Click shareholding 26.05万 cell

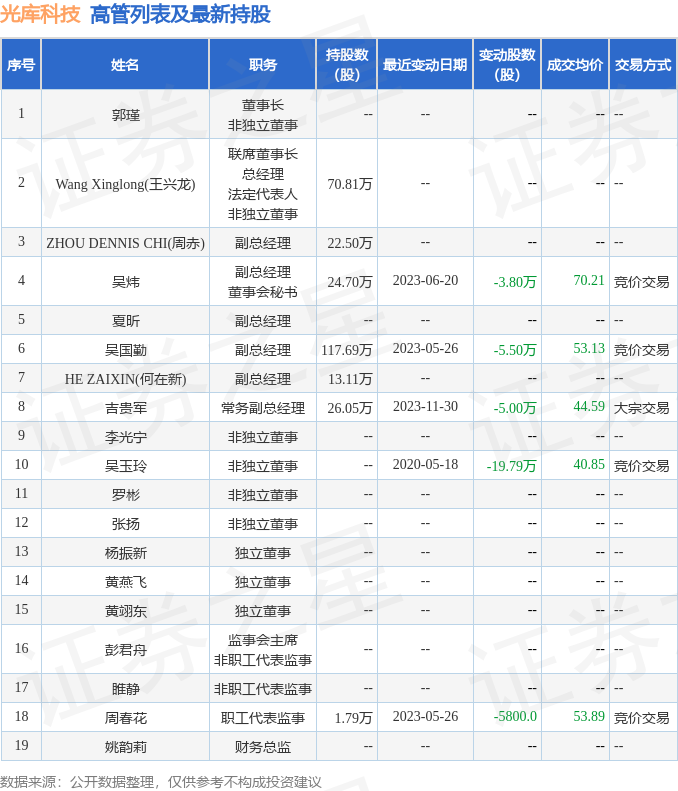(x=350, y=408)
